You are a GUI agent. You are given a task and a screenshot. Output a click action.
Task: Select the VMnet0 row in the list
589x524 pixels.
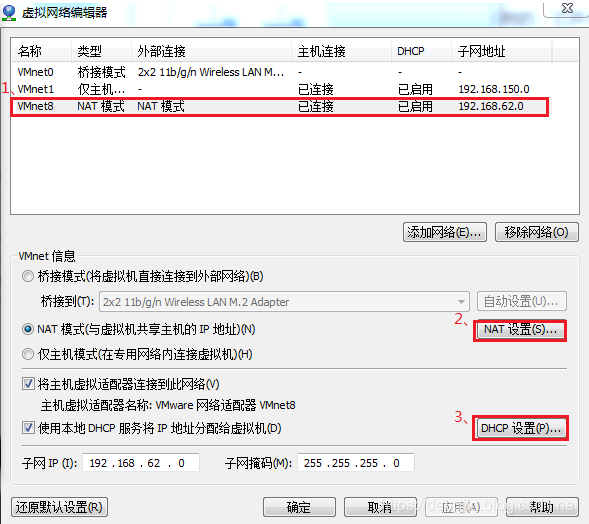pyautogui.click(x=294, y=72)
